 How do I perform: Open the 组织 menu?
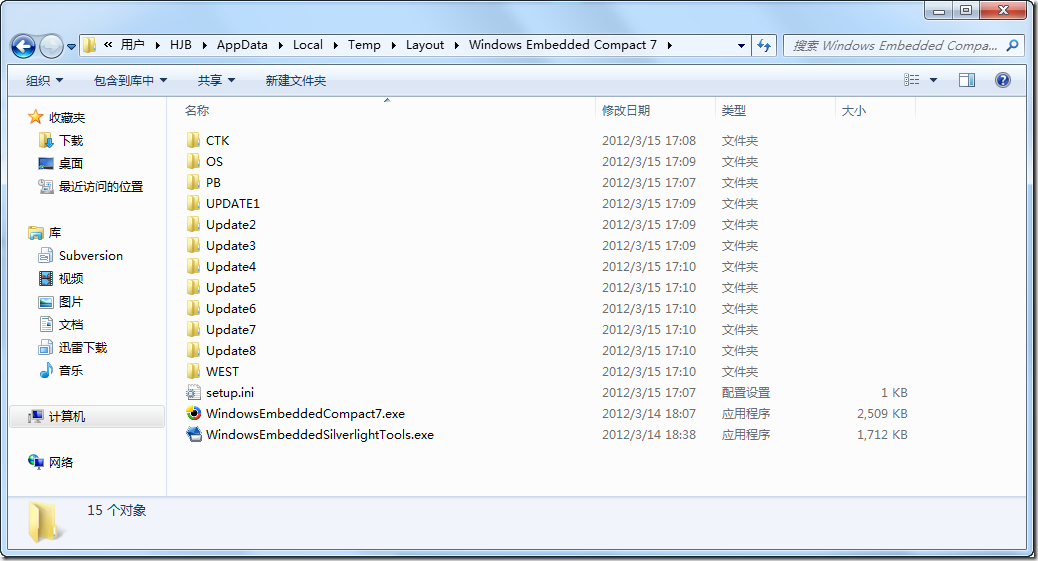click(x=44, y=80)
